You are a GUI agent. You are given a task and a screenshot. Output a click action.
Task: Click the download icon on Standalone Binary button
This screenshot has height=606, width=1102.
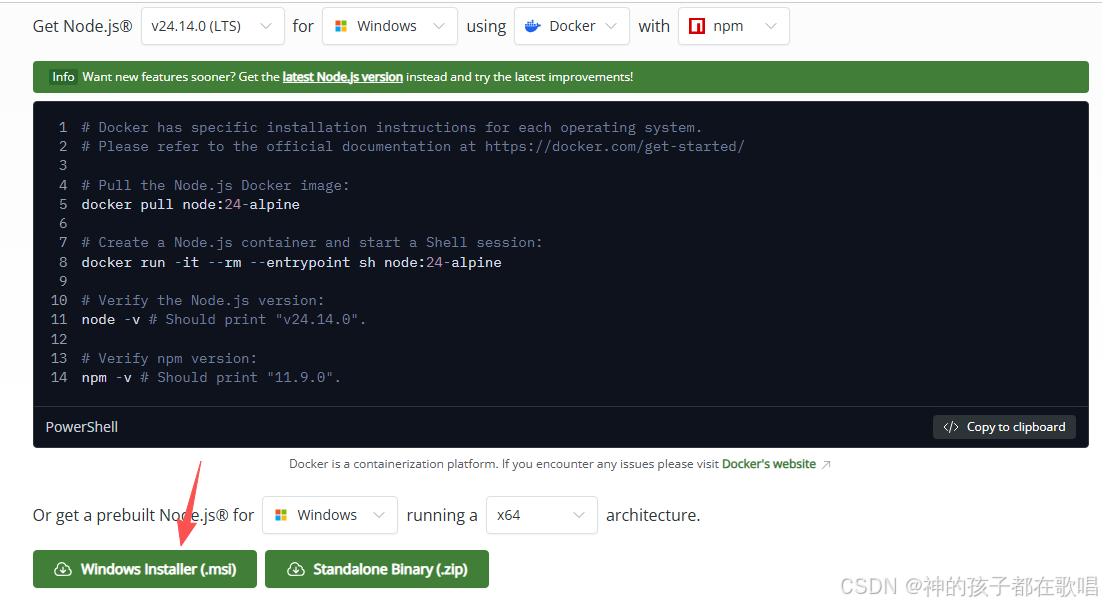pos(295,569)
